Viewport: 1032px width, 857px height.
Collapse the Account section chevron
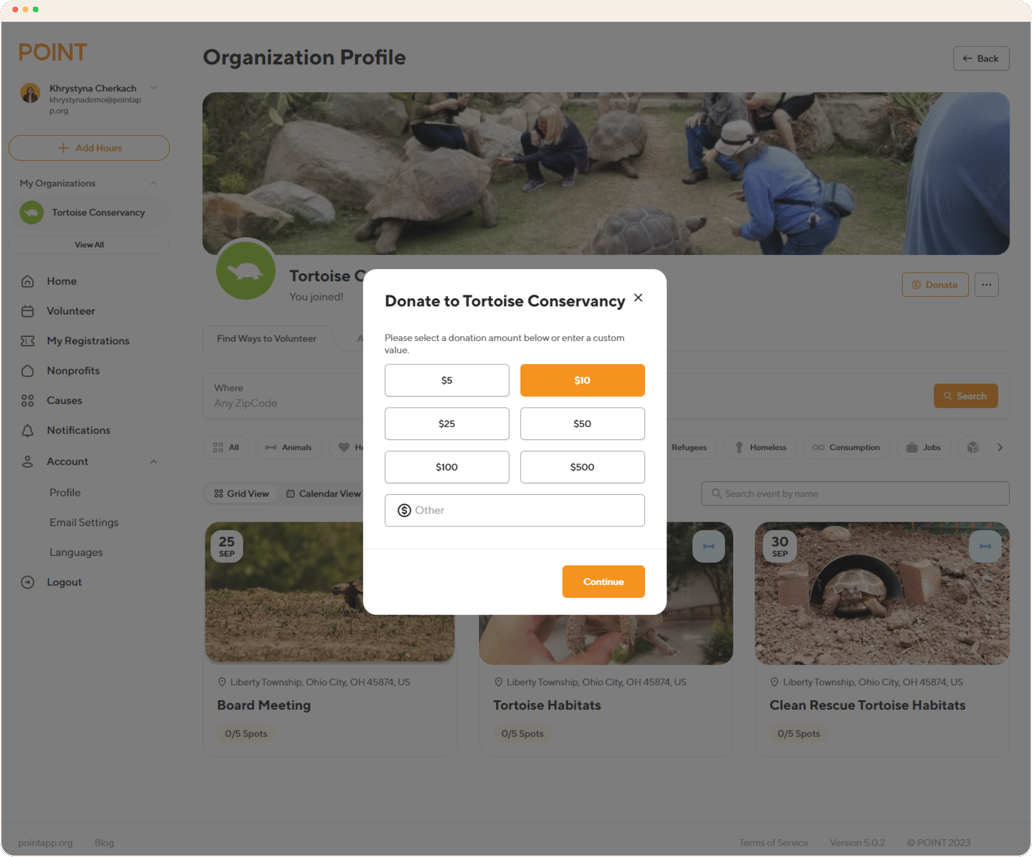coord(154,462)
